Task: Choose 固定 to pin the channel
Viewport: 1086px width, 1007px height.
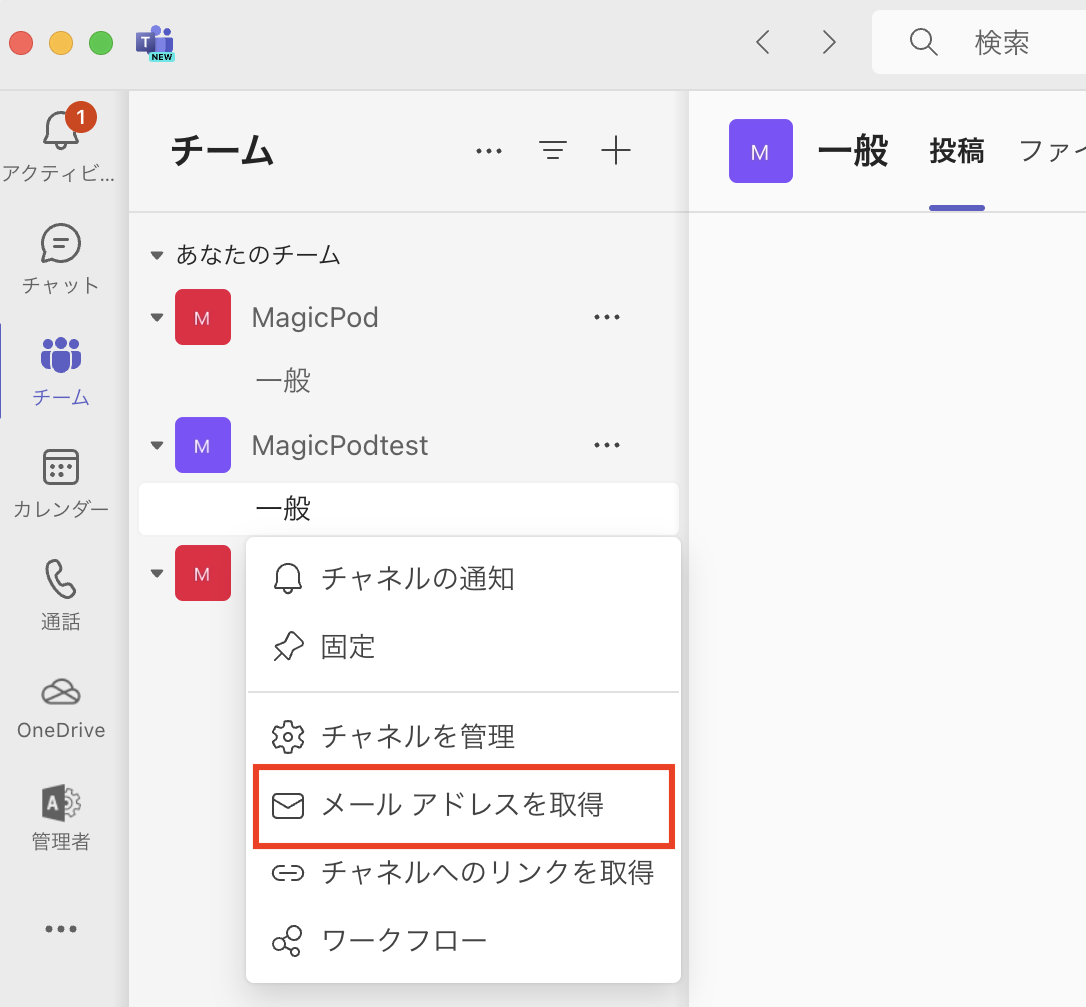Action: [463, 647]
